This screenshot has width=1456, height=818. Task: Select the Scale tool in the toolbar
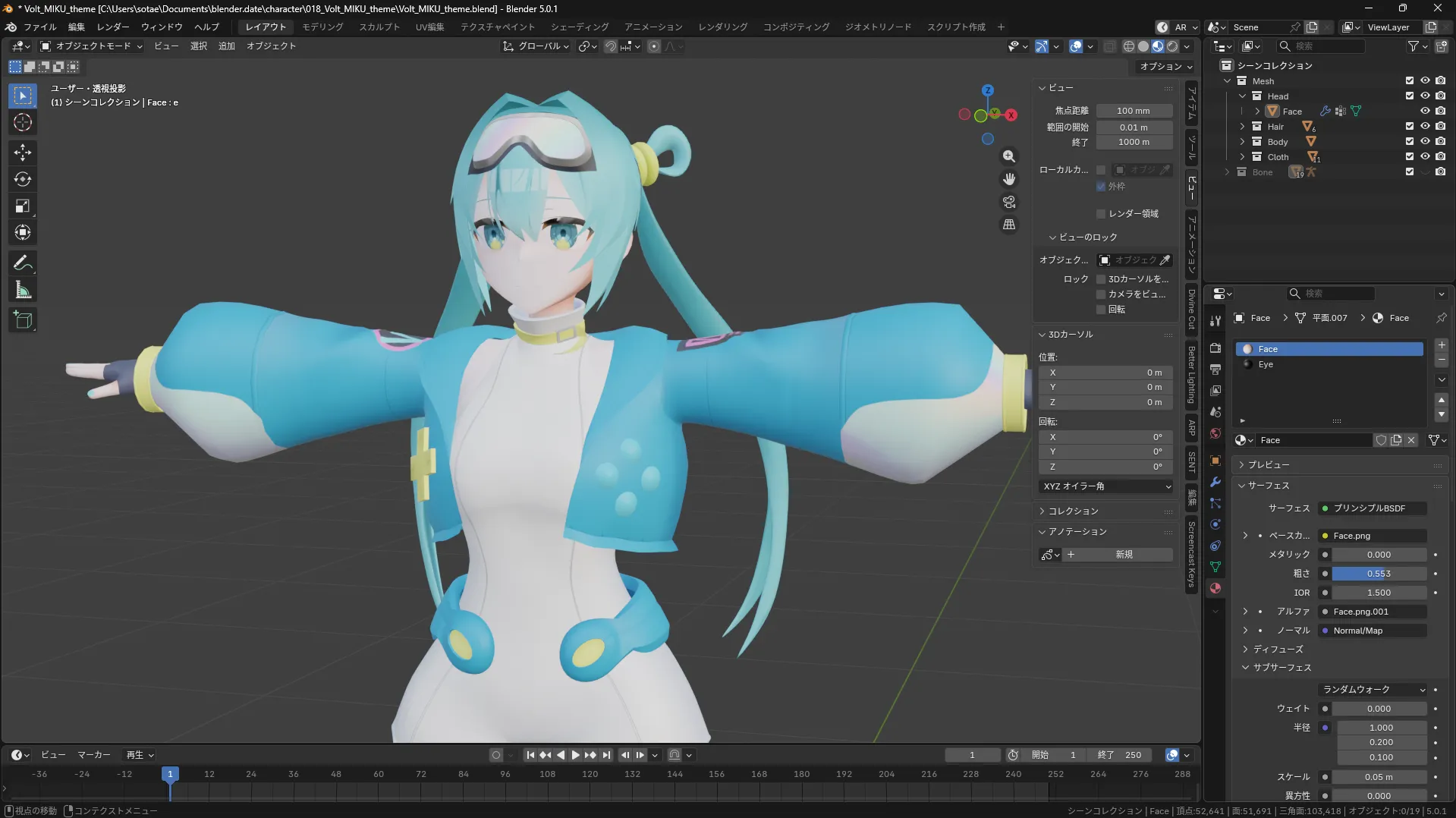23,206
